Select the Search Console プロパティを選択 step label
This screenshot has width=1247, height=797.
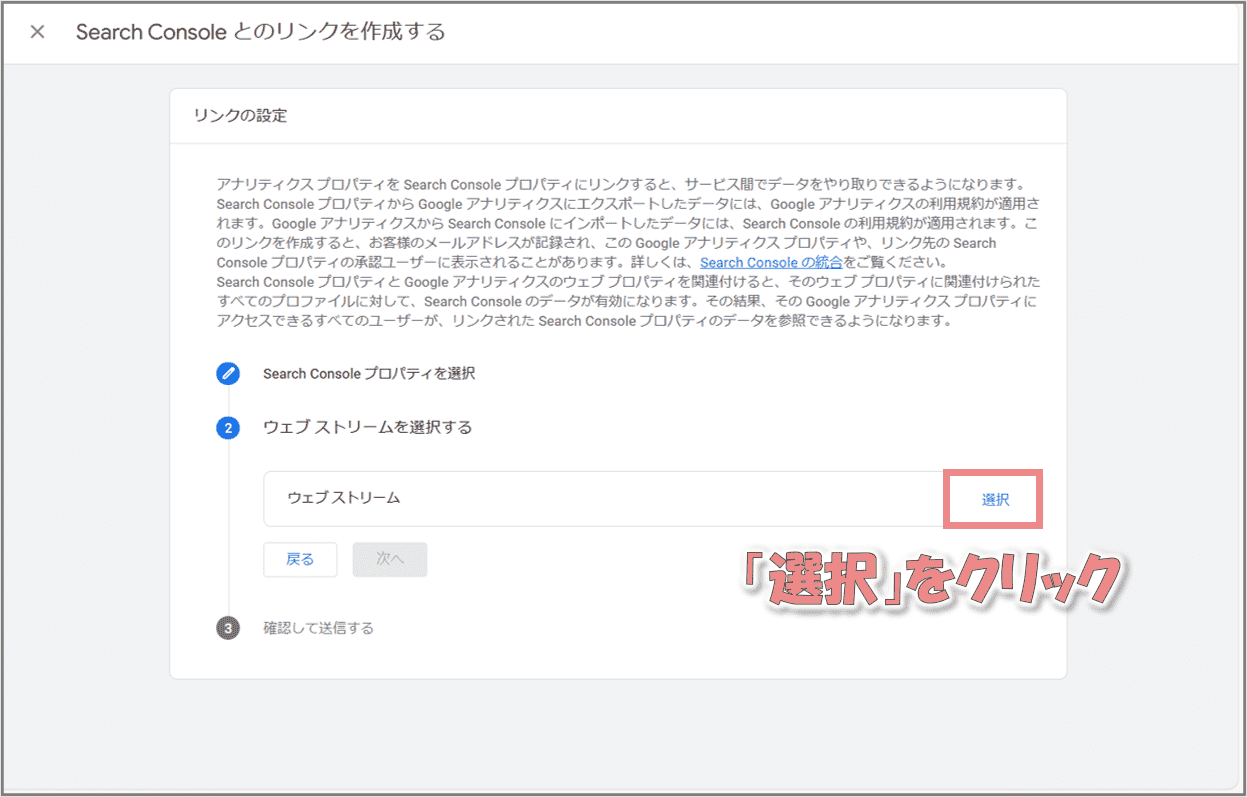click(368, 374)
